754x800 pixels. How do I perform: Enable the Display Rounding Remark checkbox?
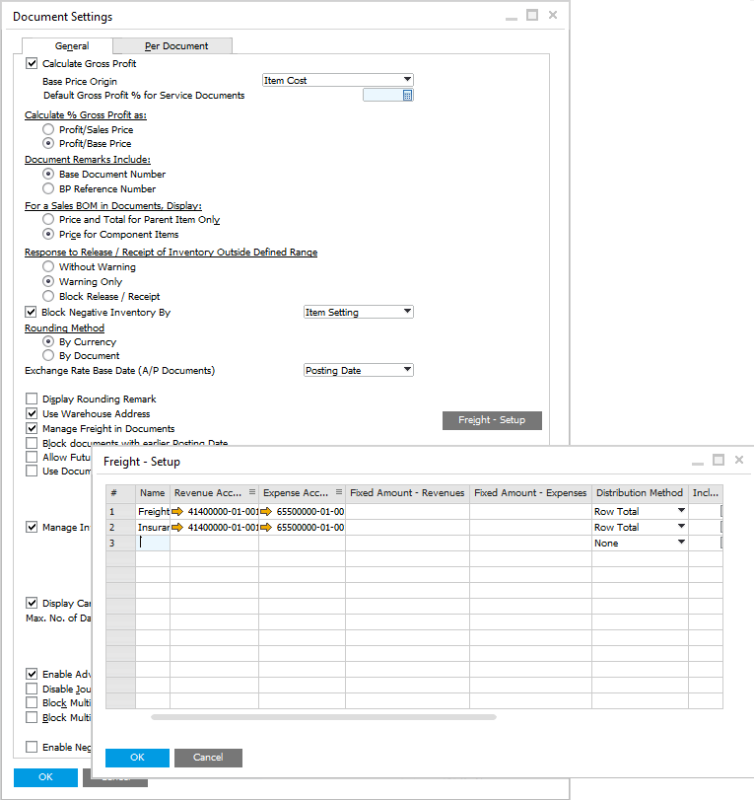[31, 399]
